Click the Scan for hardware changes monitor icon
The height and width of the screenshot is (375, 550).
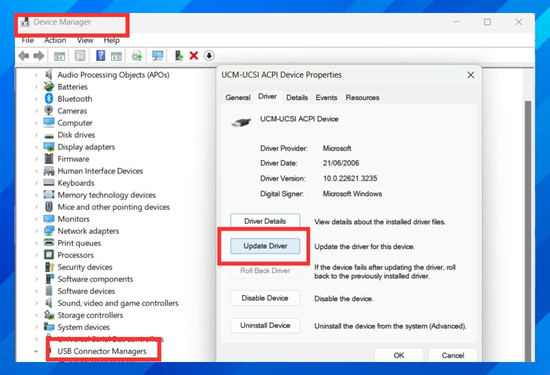point(157,55)
